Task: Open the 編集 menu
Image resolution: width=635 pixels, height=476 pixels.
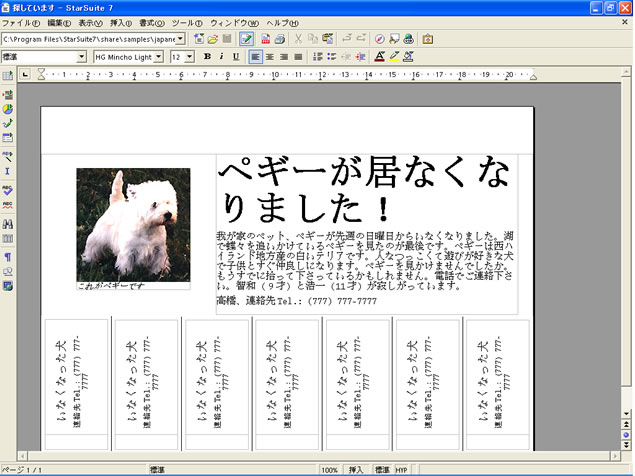Action: (x=59, y=23)
